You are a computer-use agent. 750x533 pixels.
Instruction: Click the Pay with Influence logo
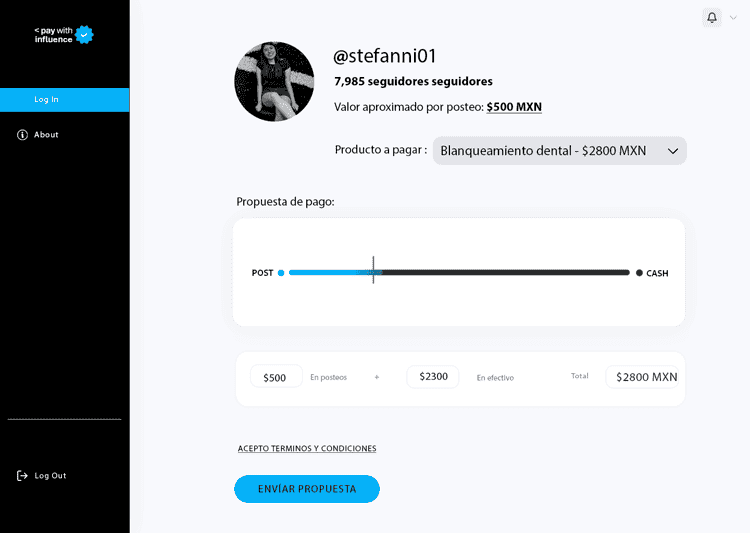point(64,35)
